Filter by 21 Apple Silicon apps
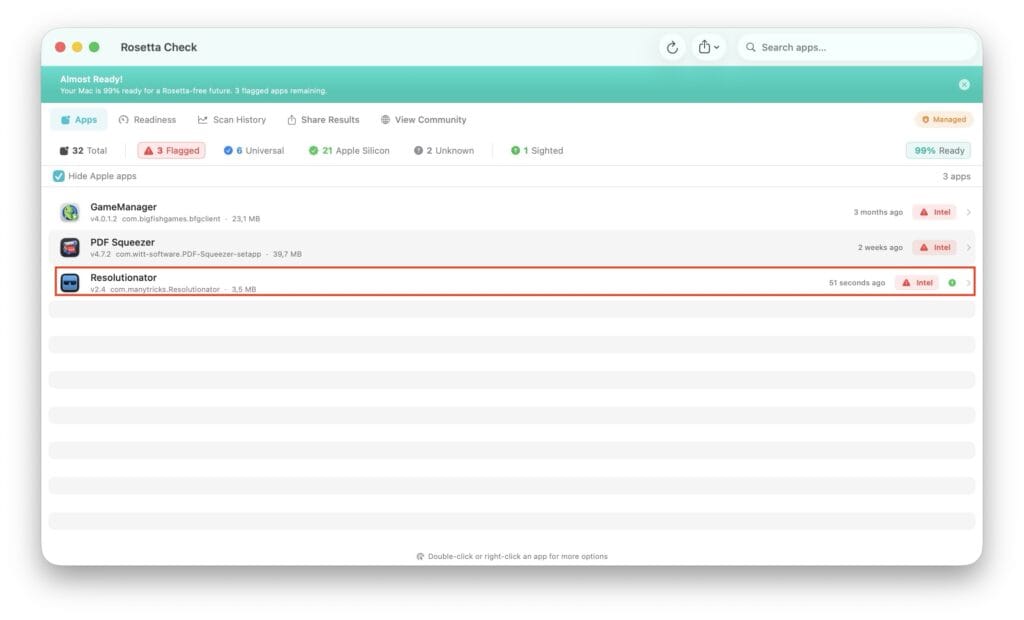The width and height of the screenshot is (1024, 620). coord(349,150)
